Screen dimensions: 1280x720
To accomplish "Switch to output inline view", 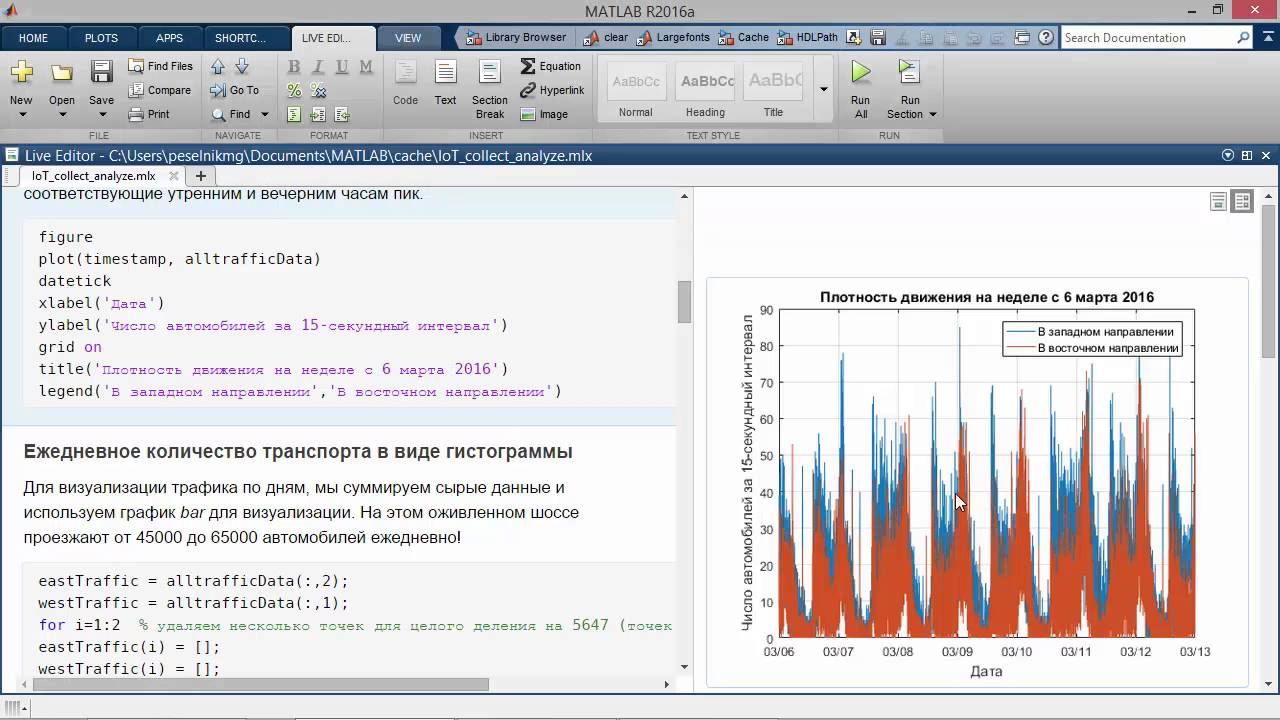I will pyautogui.click(x=1218, y=202).
